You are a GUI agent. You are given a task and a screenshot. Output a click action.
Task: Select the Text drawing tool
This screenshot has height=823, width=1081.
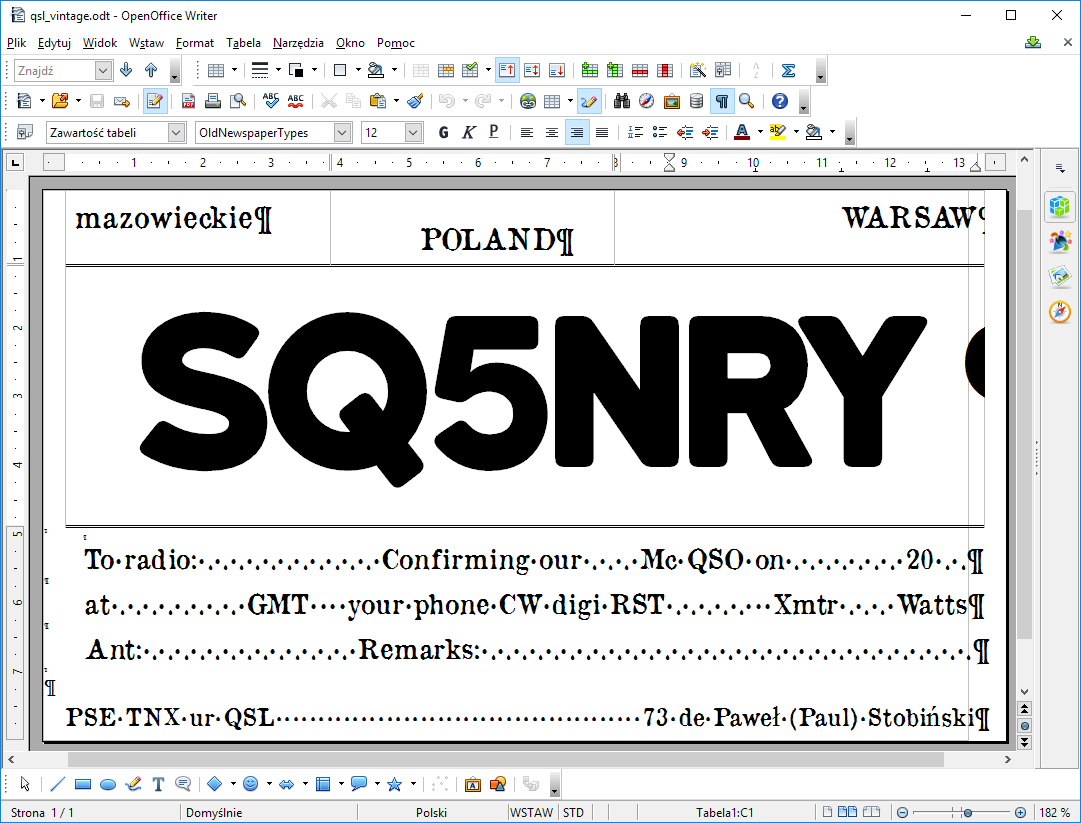click(158, 784)
